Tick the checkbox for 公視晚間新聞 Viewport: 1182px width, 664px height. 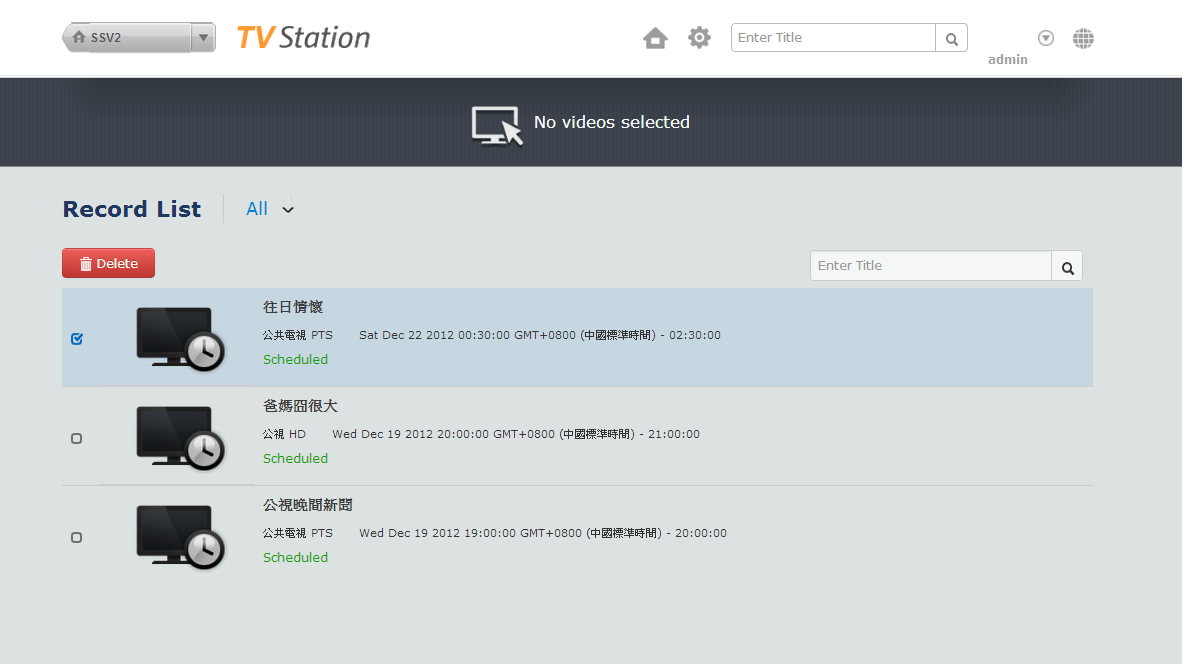[77, 537]
